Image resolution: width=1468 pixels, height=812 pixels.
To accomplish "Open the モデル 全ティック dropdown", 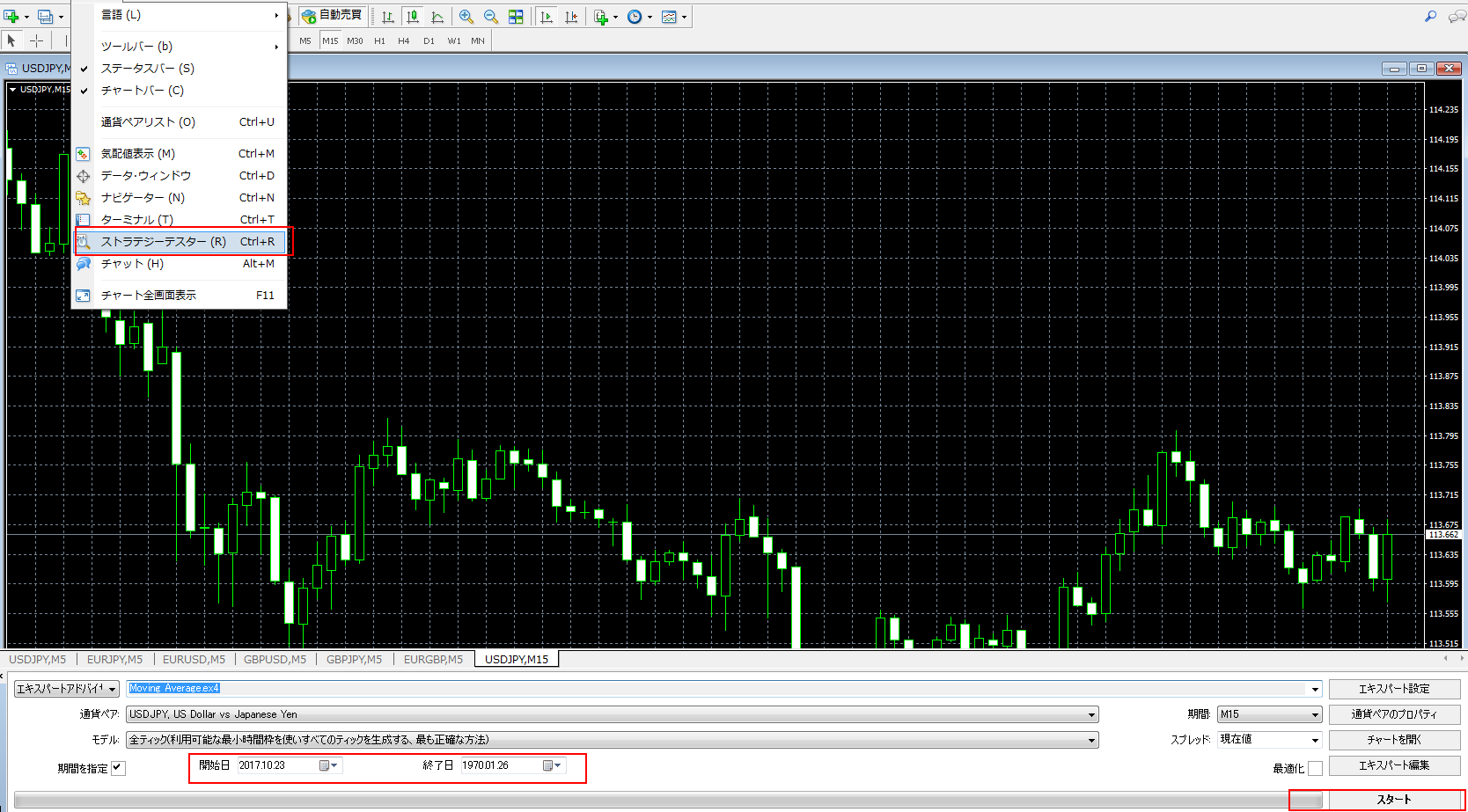I will point(613,740).
